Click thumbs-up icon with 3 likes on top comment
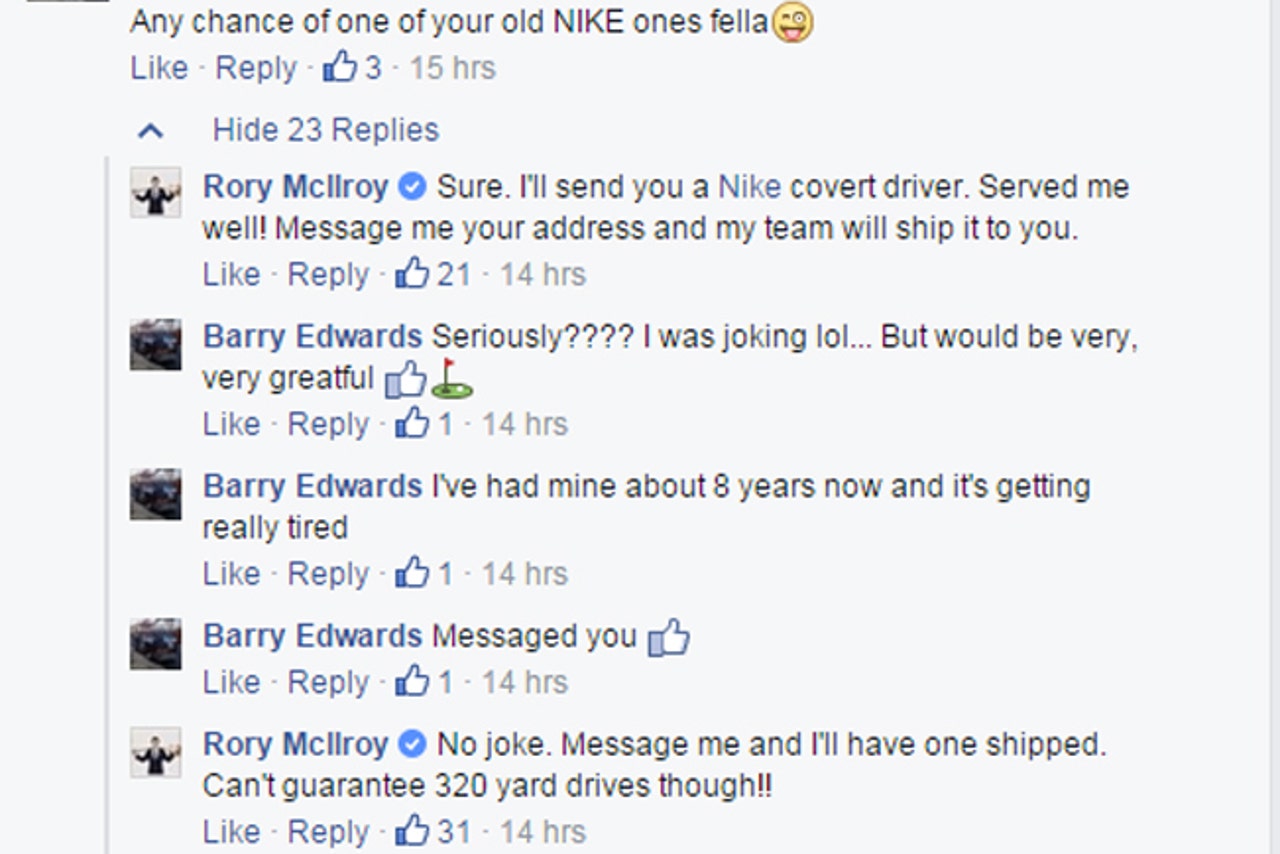Viewport: 1280px width, 854px height. (340, 67)
